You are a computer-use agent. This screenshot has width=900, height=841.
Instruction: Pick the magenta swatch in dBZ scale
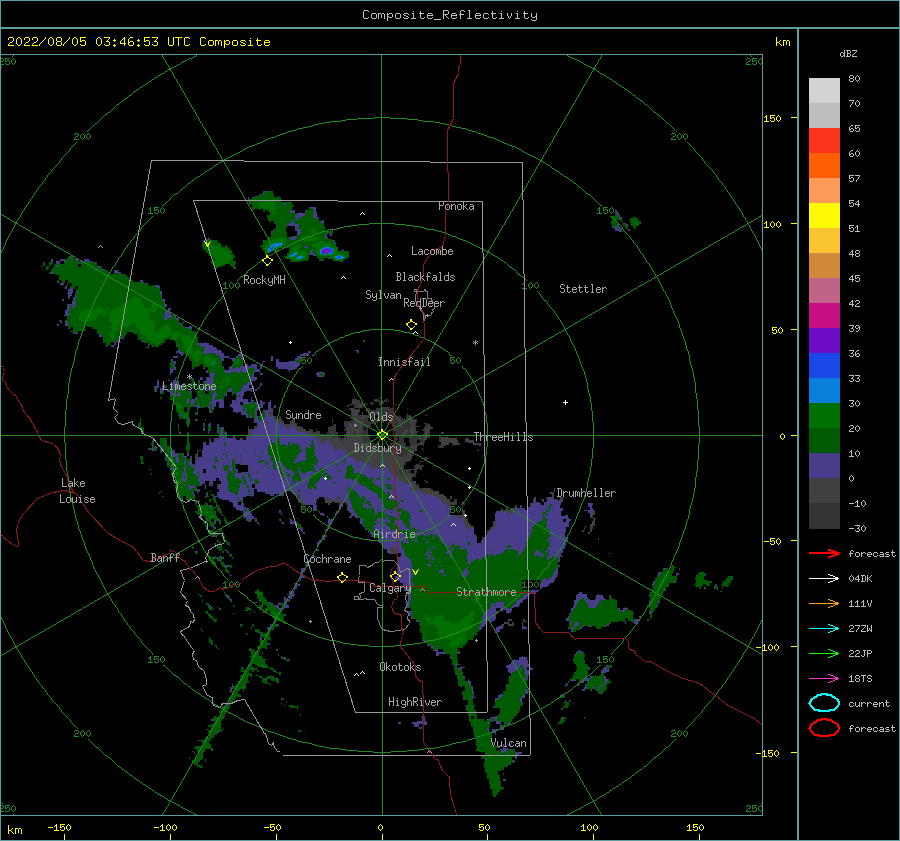824,315
